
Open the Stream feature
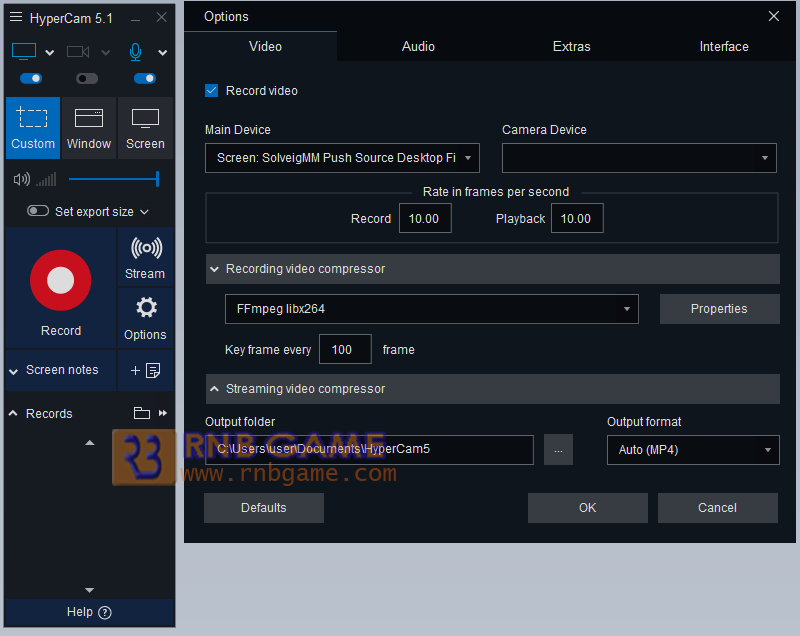[145, 258]
